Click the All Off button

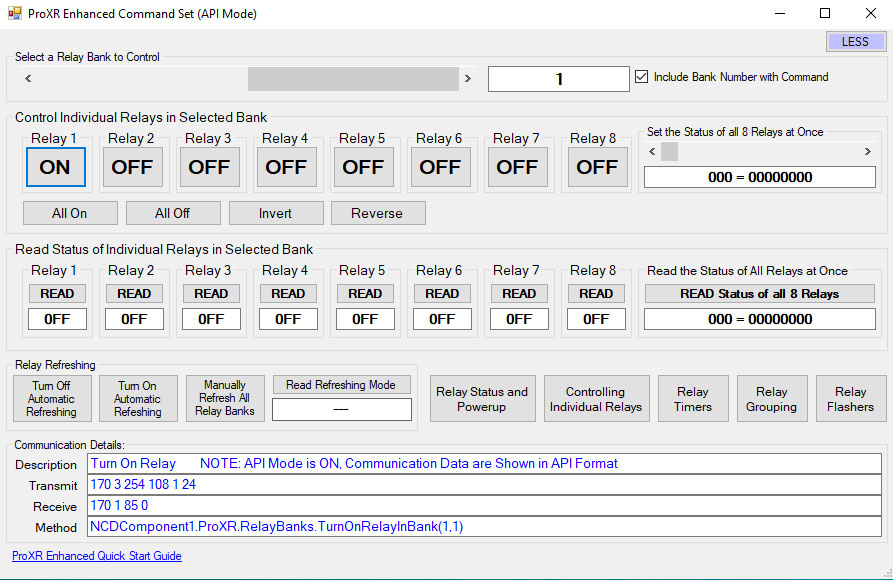173,213
